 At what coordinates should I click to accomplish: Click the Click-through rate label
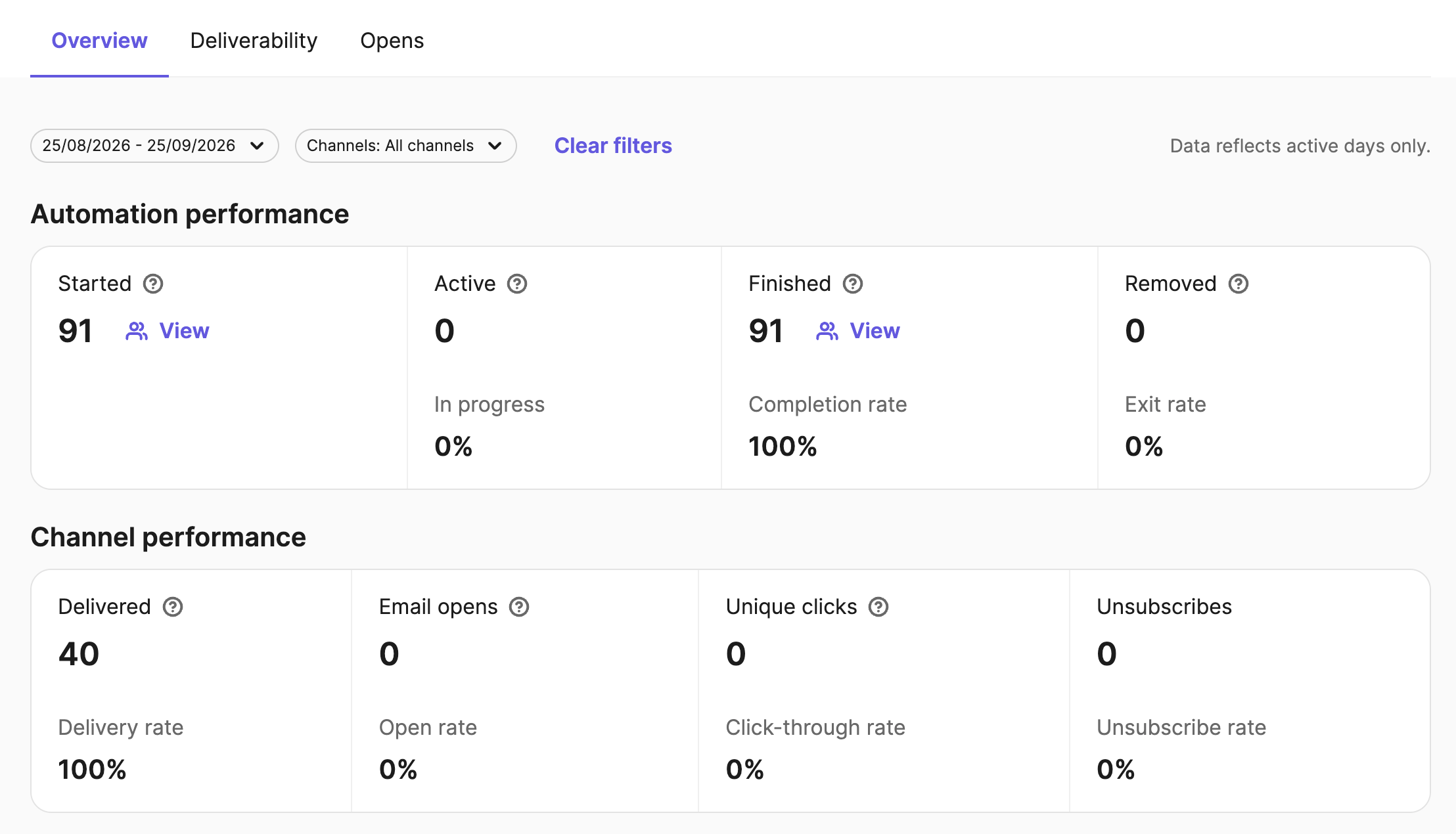815,728
